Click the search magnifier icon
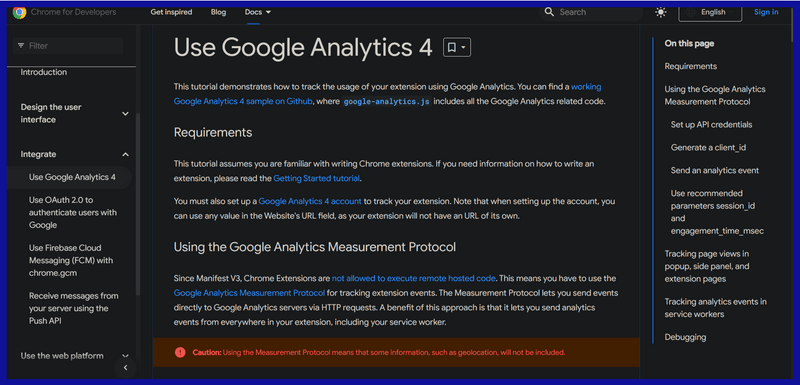 tap(549, 12)
